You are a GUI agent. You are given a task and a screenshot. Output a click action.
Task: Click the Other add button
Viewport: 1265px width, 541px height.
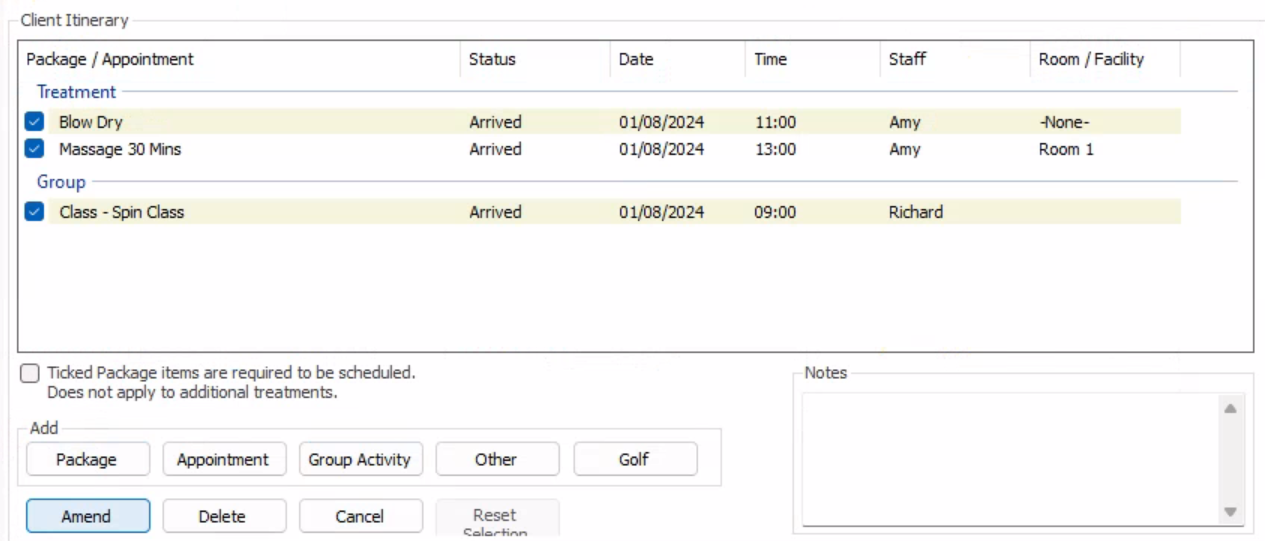497,460
